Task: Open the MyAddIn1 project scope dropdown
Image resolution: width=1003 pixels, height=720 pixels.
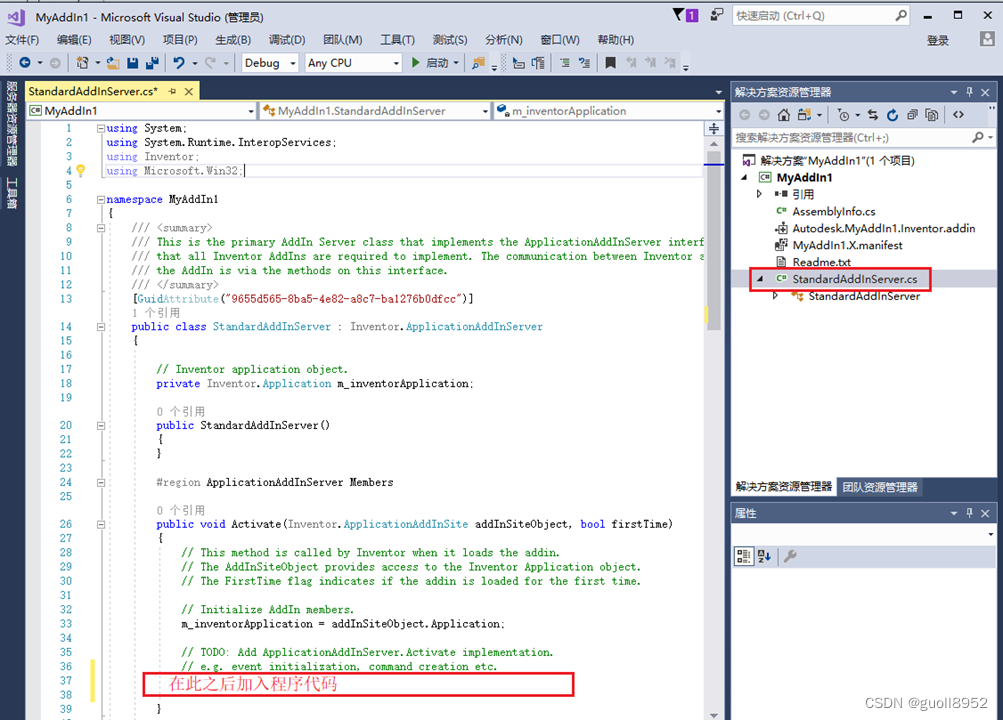Action: point(251,111)
